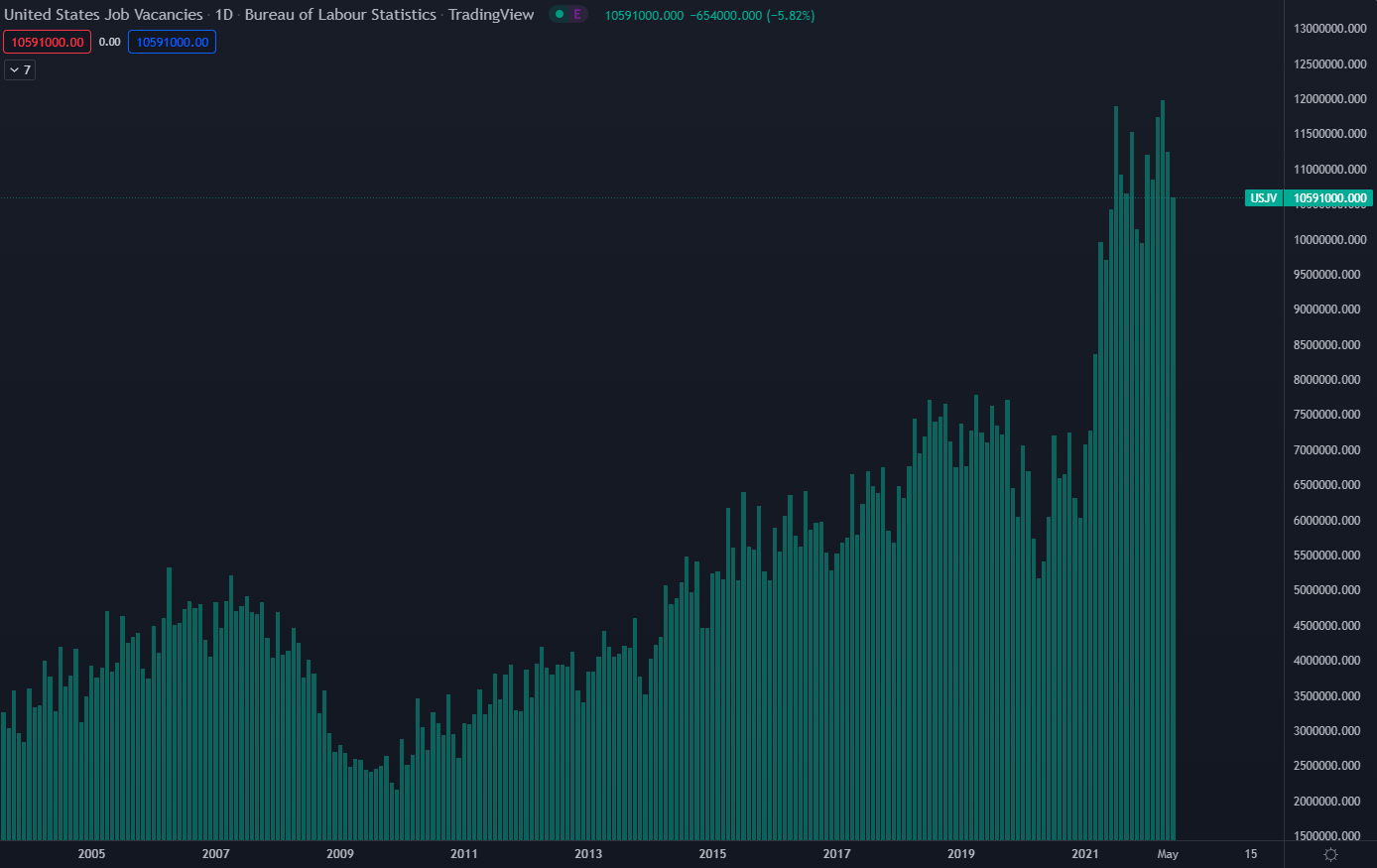Click the blue 10591000.00 price box
Image resolution: width=1377 pixels, height=868 pixels.
coord(172,42)
